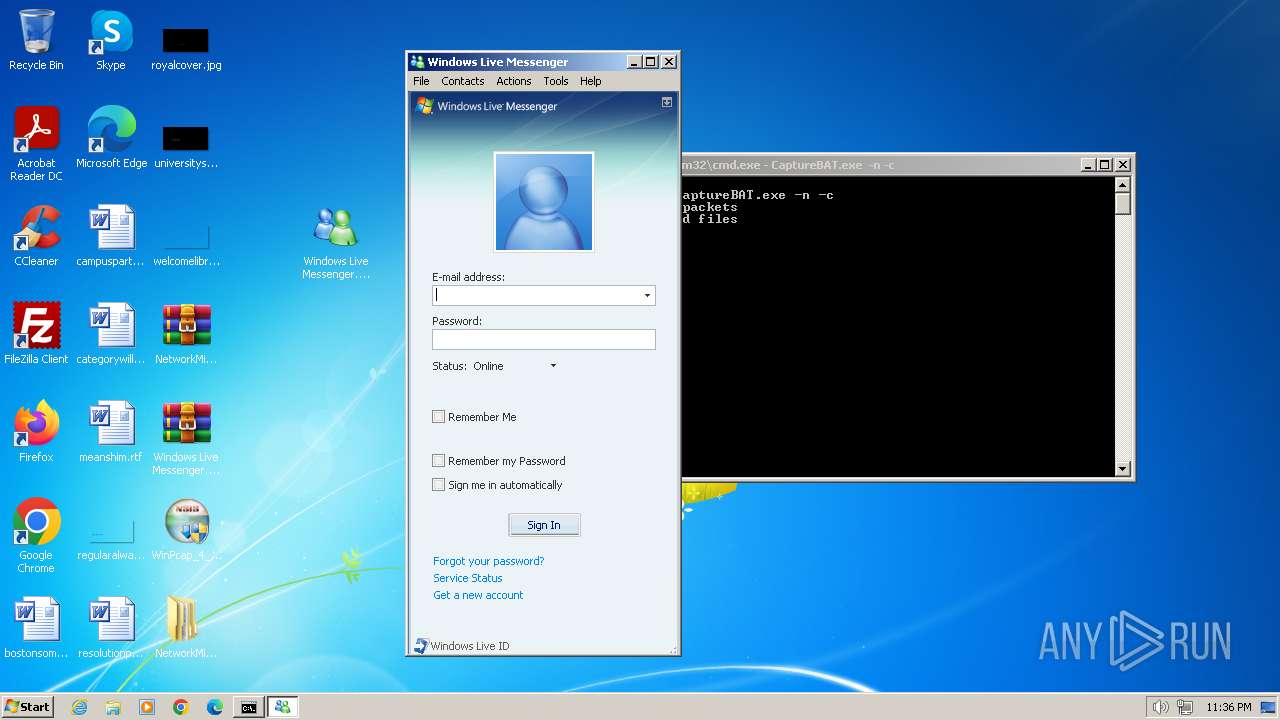This screenshot has height=720, width=1280.
Task: Click cmd window scrollbar down arrow
Action: [x=1122, y=469]
